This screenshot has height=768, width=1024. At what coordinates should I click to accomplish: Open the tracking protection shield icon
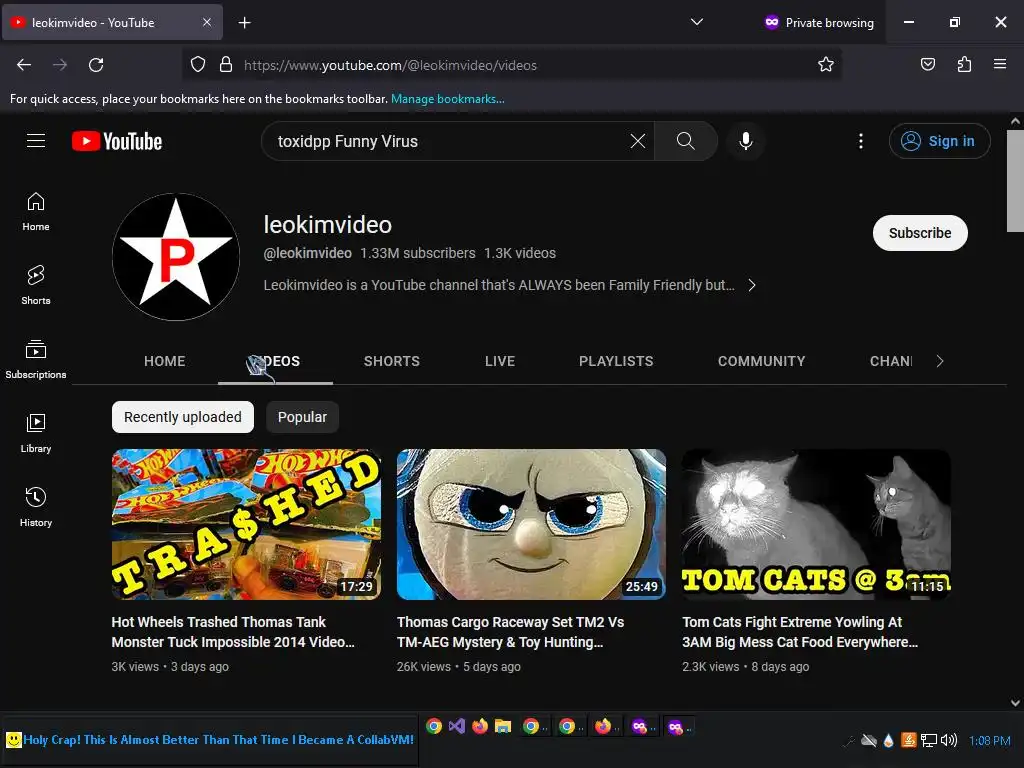coord(198,65)
